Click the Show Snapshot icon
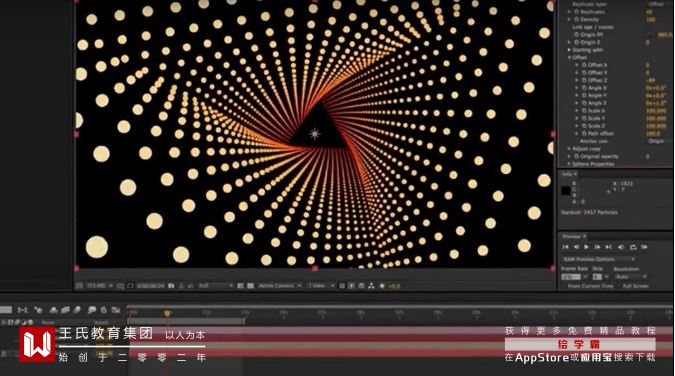Image resolution: width=675 pixels, height=376 pixels. (x=181, y=286)
